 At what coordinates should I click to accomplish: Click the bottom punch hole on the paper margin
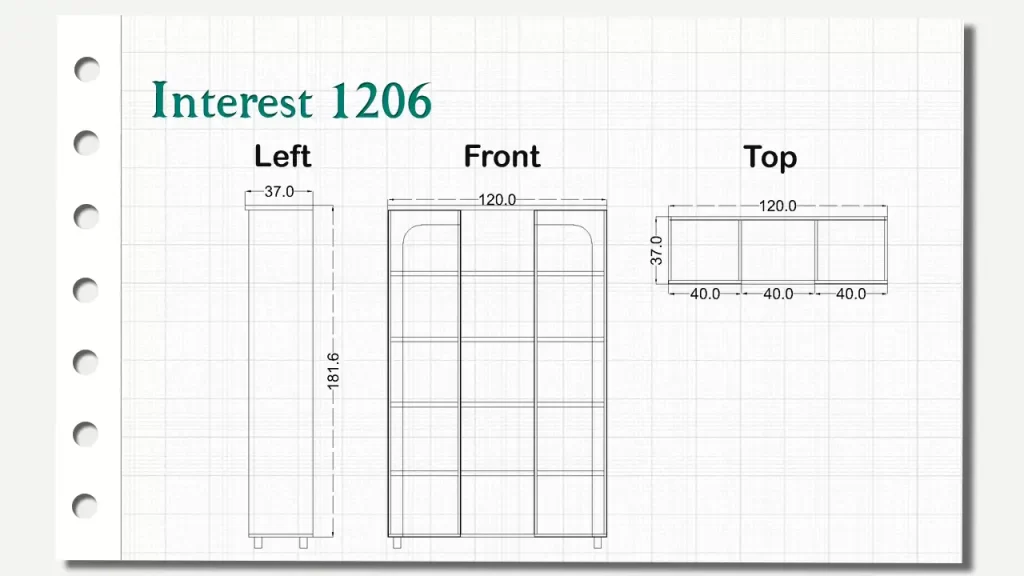click(87, 507)
